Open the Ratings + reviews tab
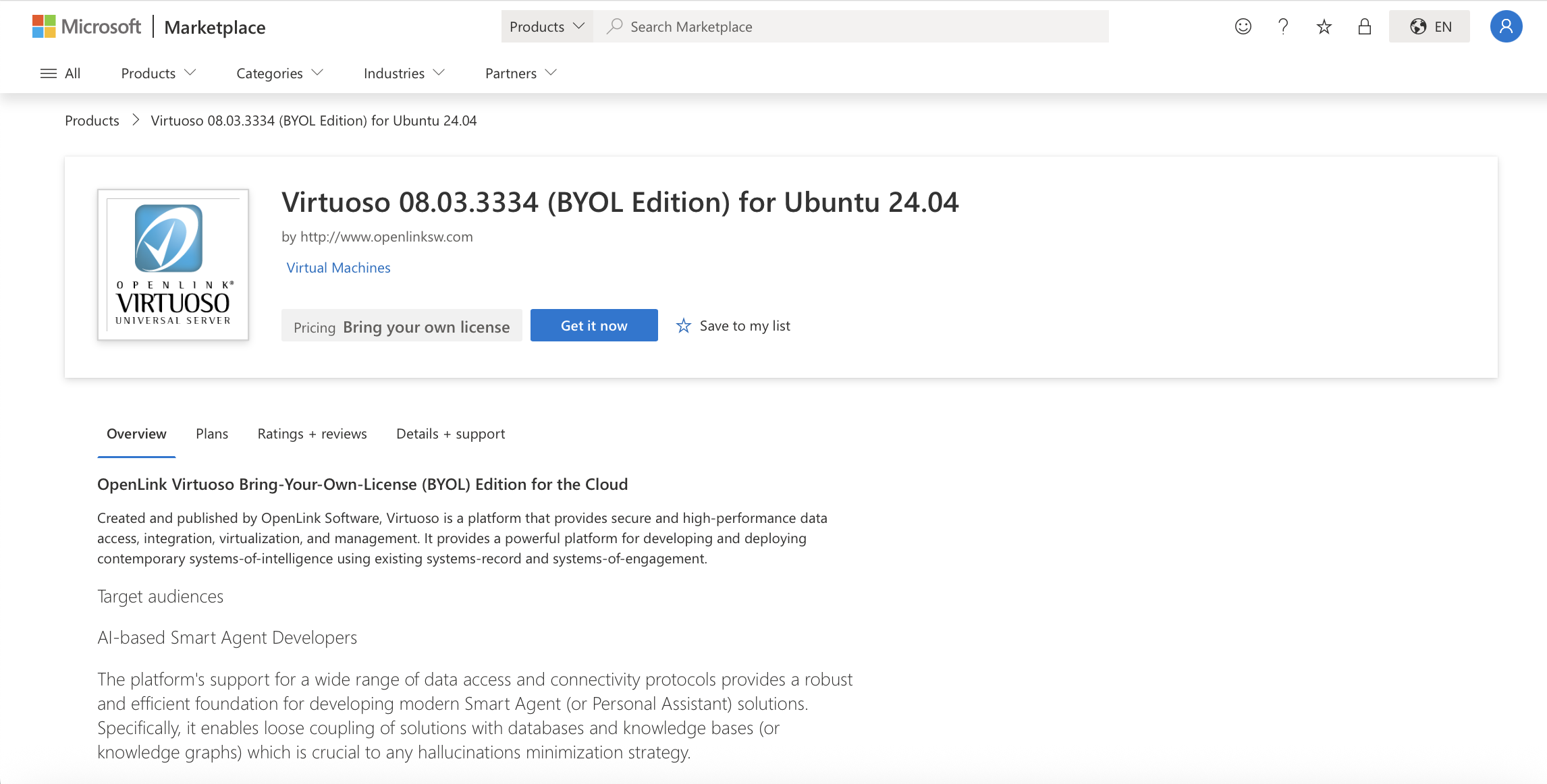This screenshot has height=784, width=1547. 312,434
